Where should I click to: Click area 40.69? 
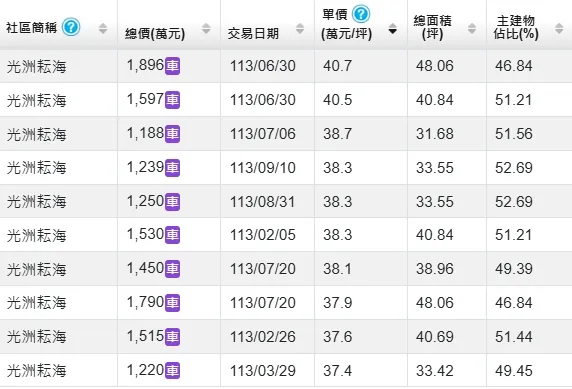point(434,337)
